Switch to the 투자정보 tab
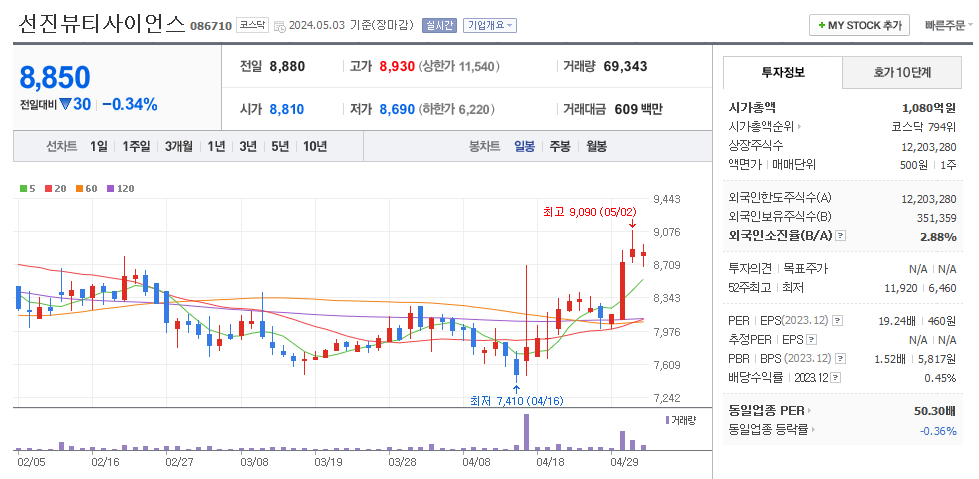Viewport: 979px width, 479px height. click(783, 72)
